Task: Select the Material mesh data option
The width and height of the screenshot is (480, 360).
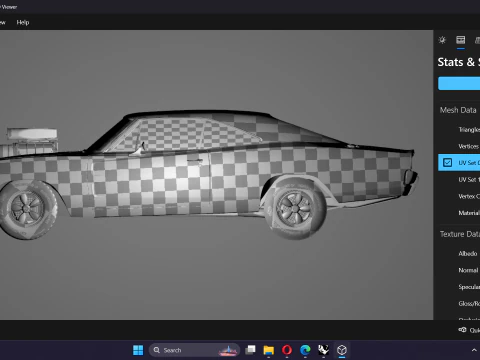Action: tap(469, 213)
